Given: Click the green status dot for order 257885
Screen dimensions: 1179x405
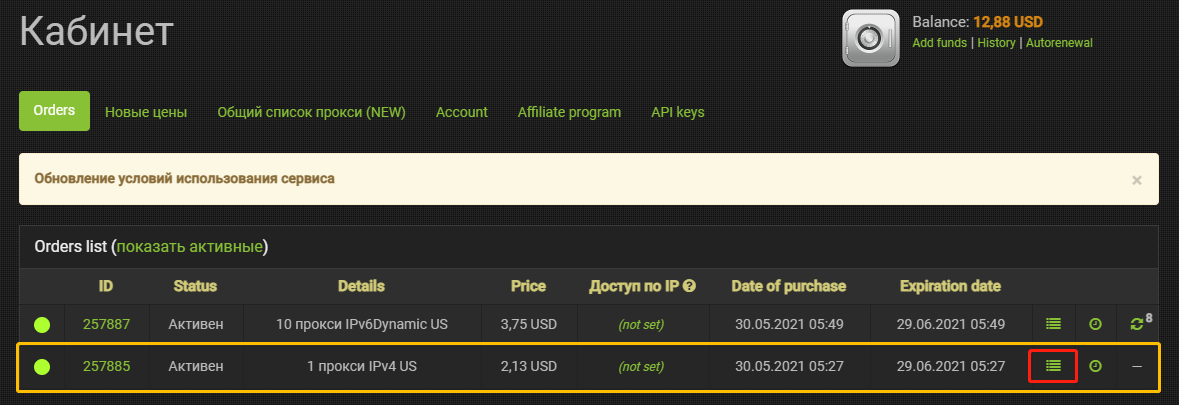Looking at the screenshot, I should (x=42, y=367).
